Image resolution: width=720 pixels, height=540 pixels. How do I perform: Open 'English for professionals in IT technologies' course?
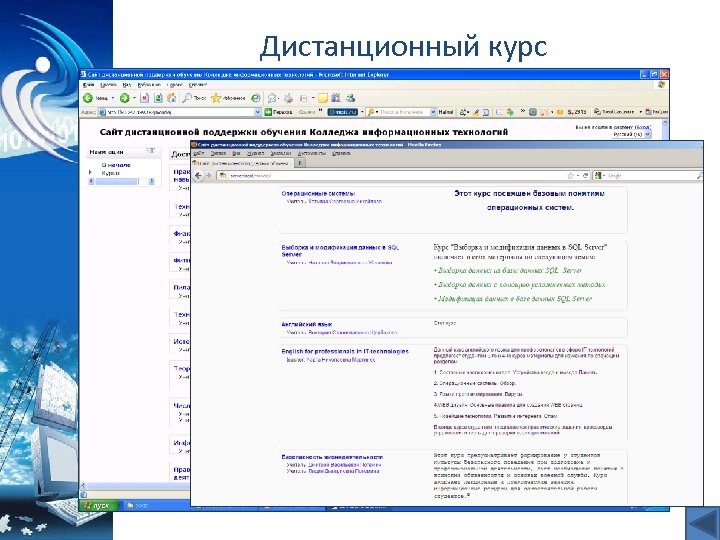[345, 351]
